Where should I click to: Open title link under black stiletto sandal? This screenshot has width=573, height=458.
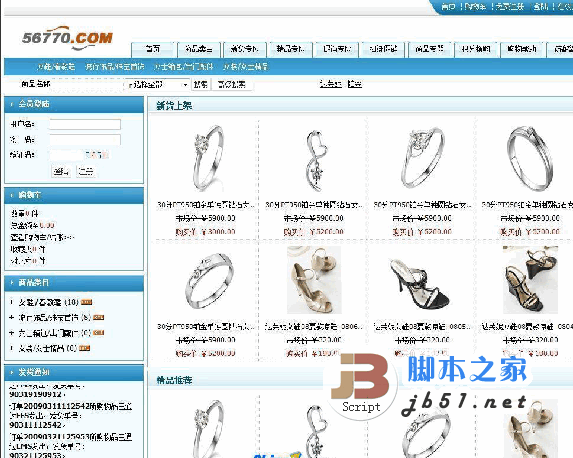tap(422, 326)
